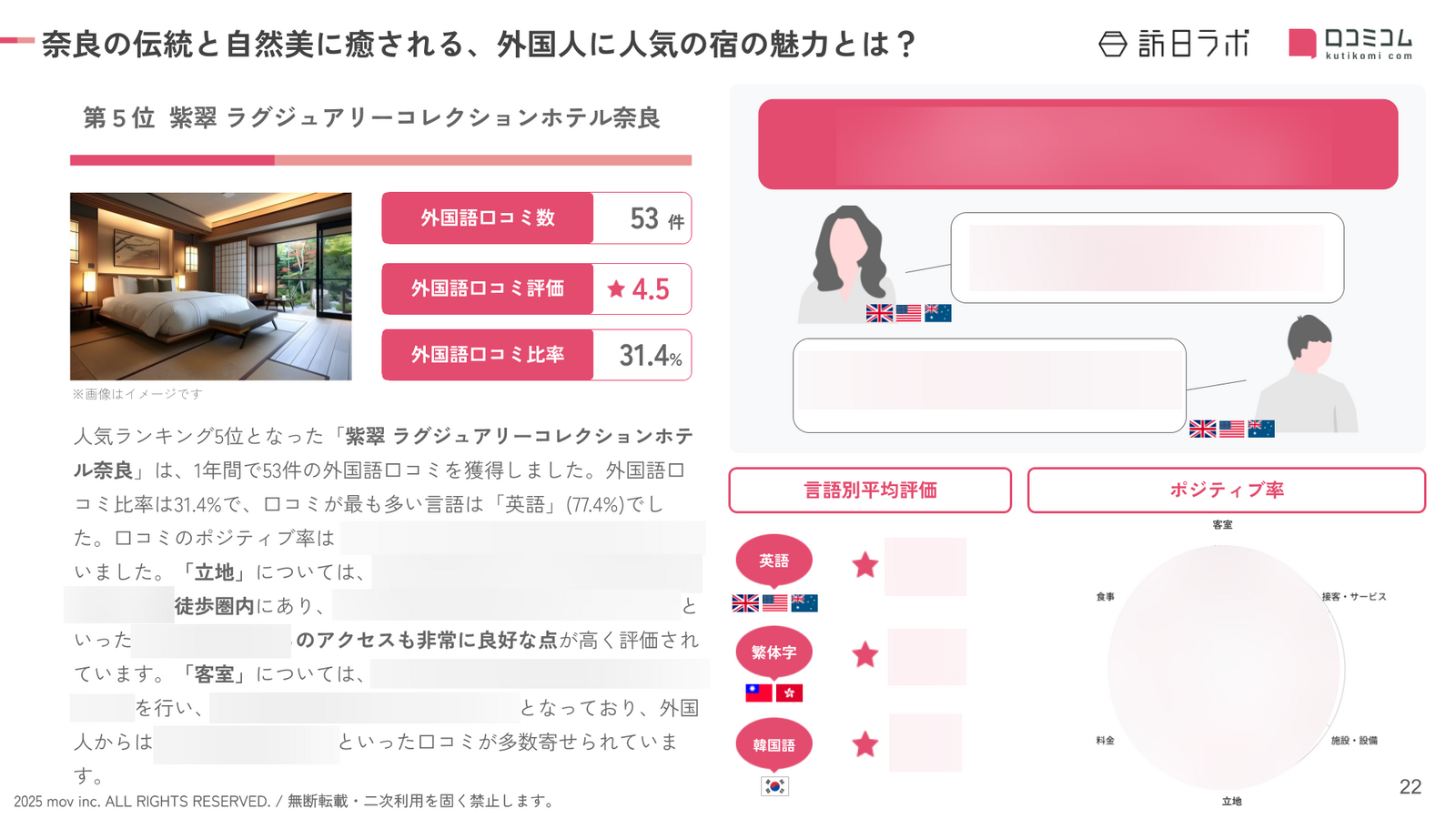Viewport: 1456px width, 819px height.
Task: Click the Taiwan flag under 繁体字
Action: pyautogui.click(x=759, y=693)
